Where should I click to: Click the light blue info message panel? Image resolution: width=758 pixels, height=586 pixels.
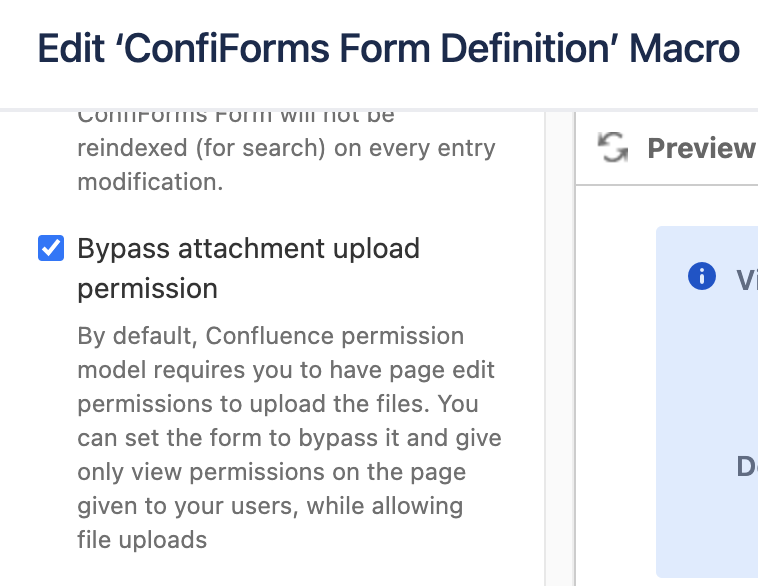[x=707, y=401]
